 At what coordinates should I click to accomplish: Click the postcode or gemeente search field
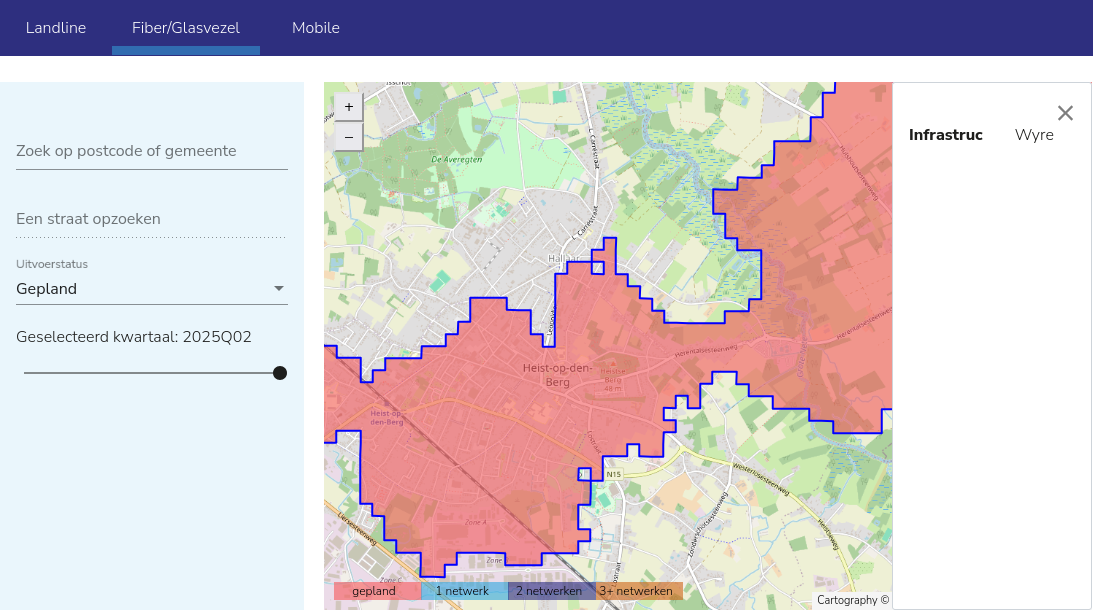click(152, 151)
